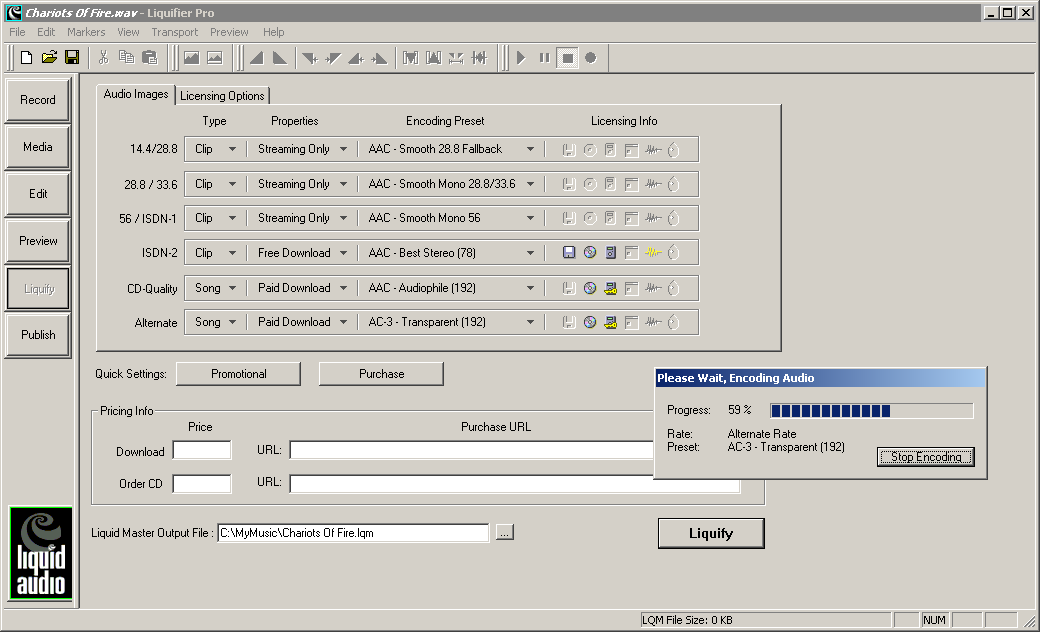Open the File menu
1040x632 pixels.
pos(17,32)
